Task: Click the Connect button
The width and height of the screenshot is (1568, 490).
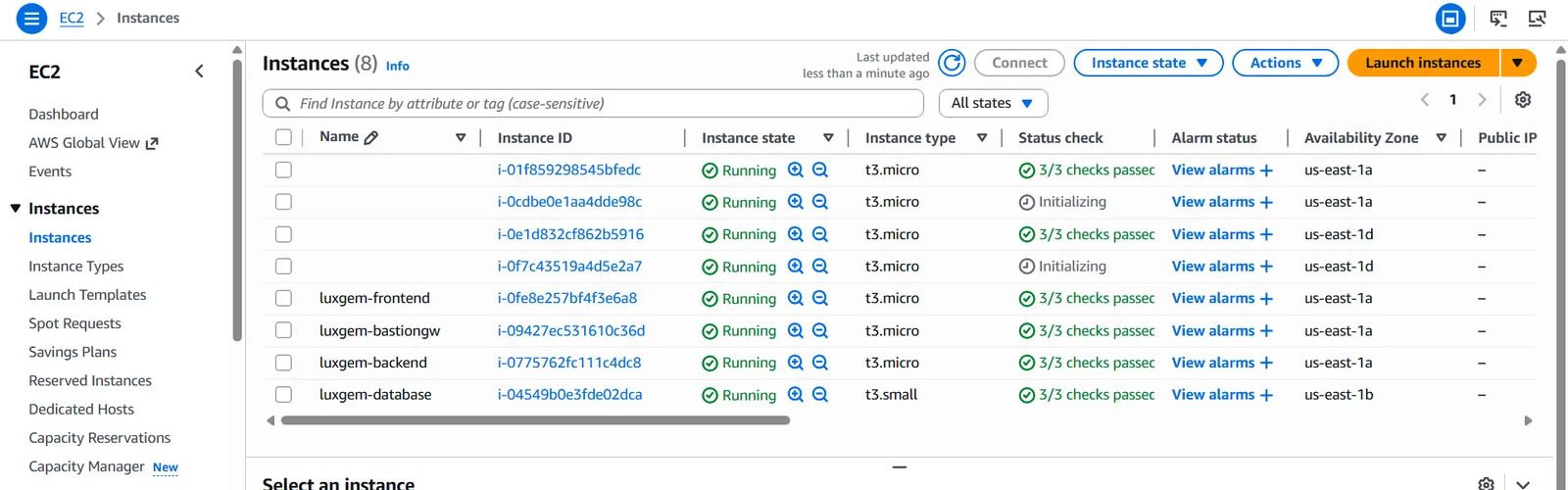Action: coord(1019,63)
